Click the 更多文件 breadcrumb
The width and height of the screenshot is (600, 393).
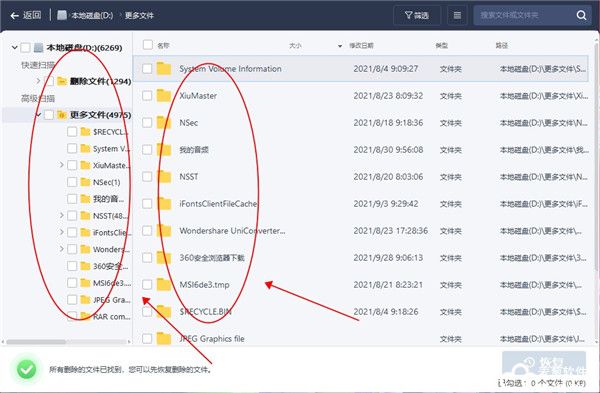(x=139, y=15)
